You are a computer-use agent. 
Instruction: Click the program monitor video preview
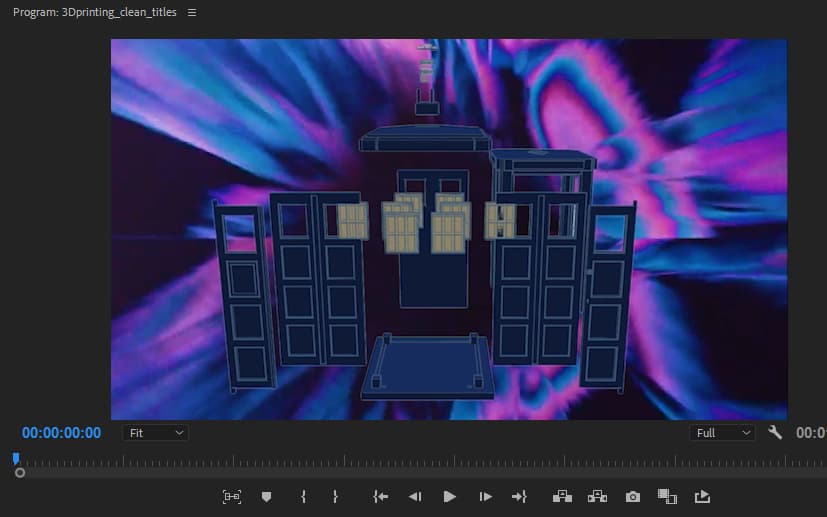pos(449,229)
